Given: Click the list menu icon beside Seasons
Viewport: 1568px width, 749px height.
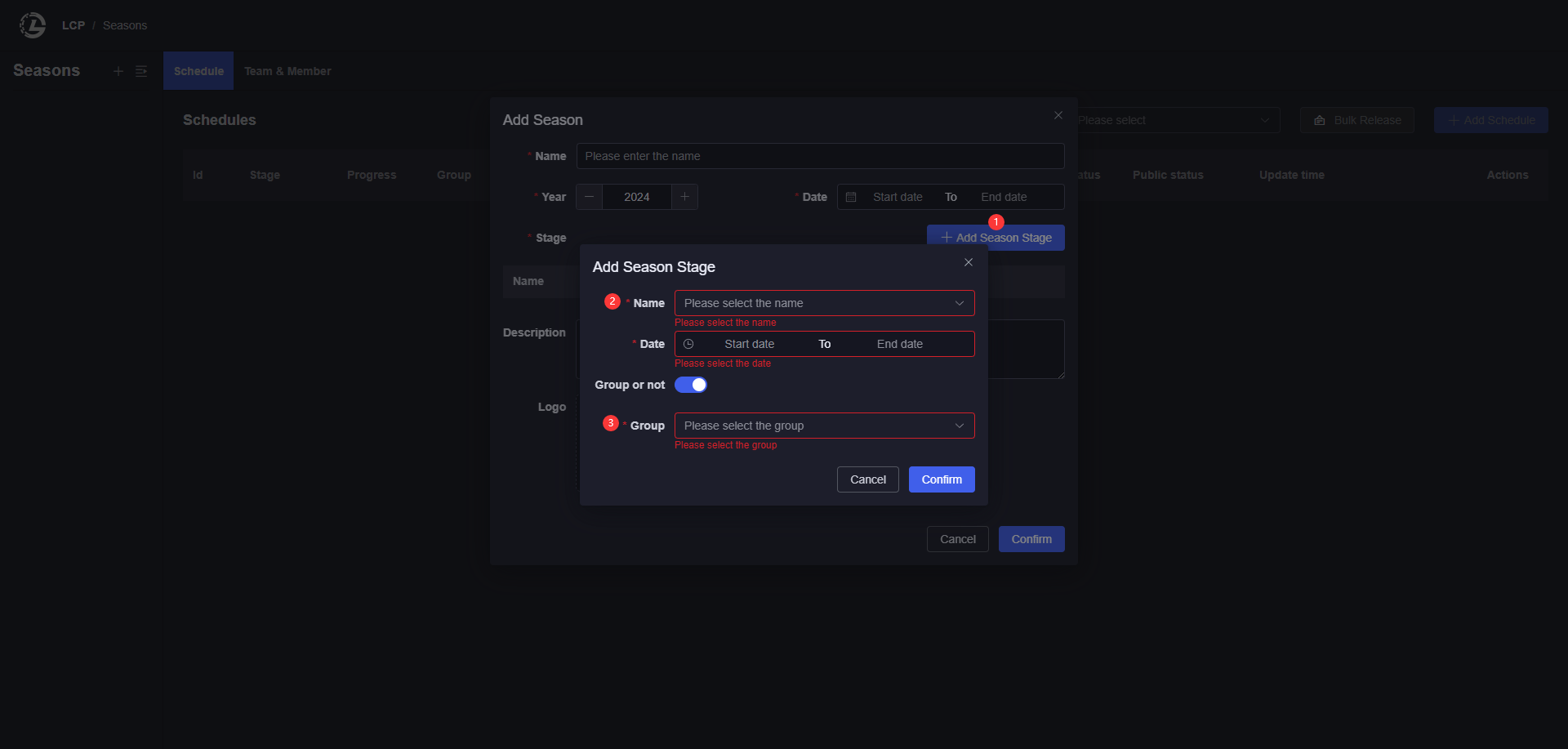Looking at the screenshot, I should tap(141, 71).
